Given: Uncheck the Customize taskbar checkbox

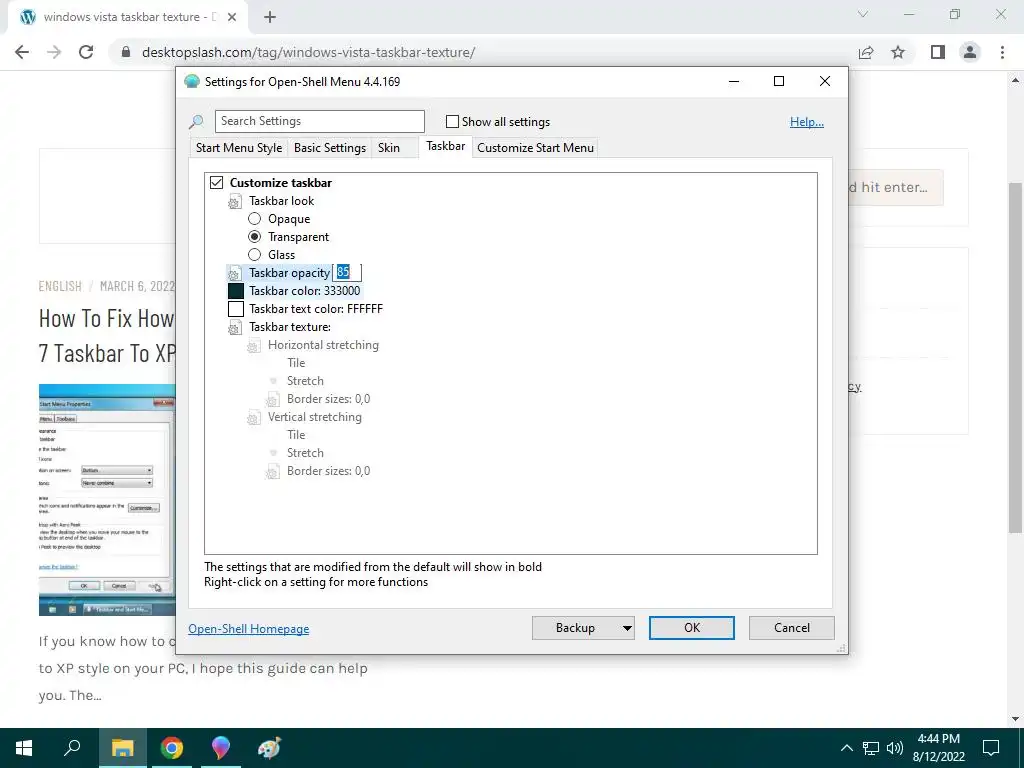Looking at the screenshot, I should tap(216, 183).
